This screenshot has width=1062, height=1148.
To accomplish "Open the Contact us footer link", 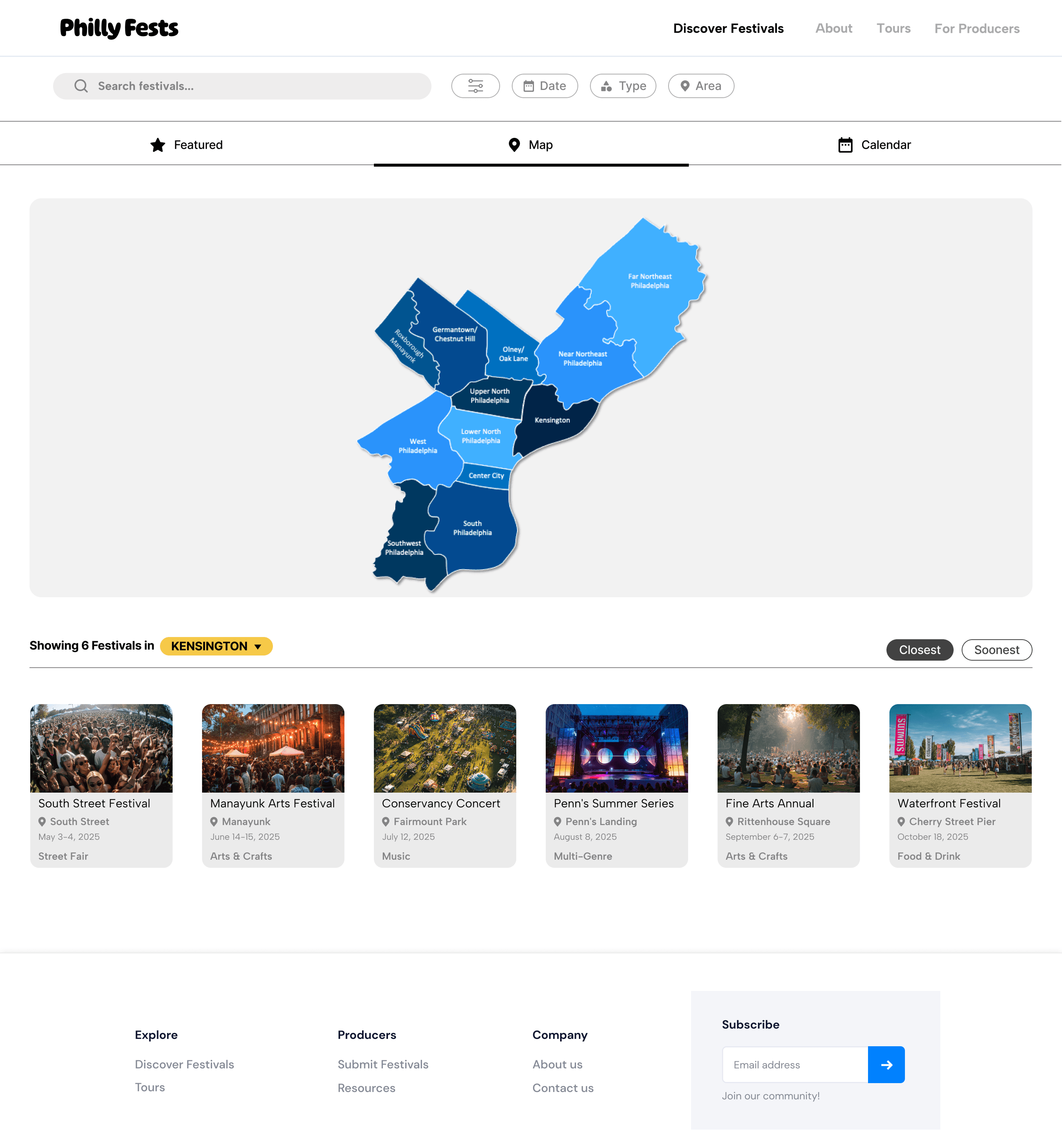I will pyautogui.click(x=563, y=1088).
